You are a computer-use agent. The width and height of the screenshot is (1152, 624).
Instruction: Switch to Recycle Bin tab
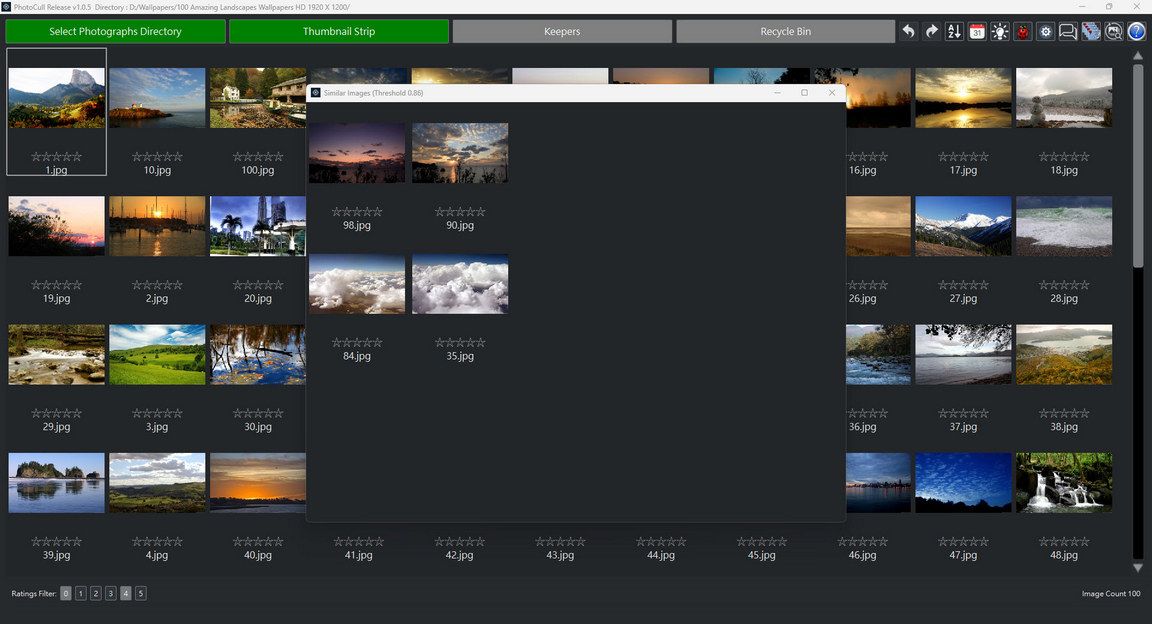point(785,32)
